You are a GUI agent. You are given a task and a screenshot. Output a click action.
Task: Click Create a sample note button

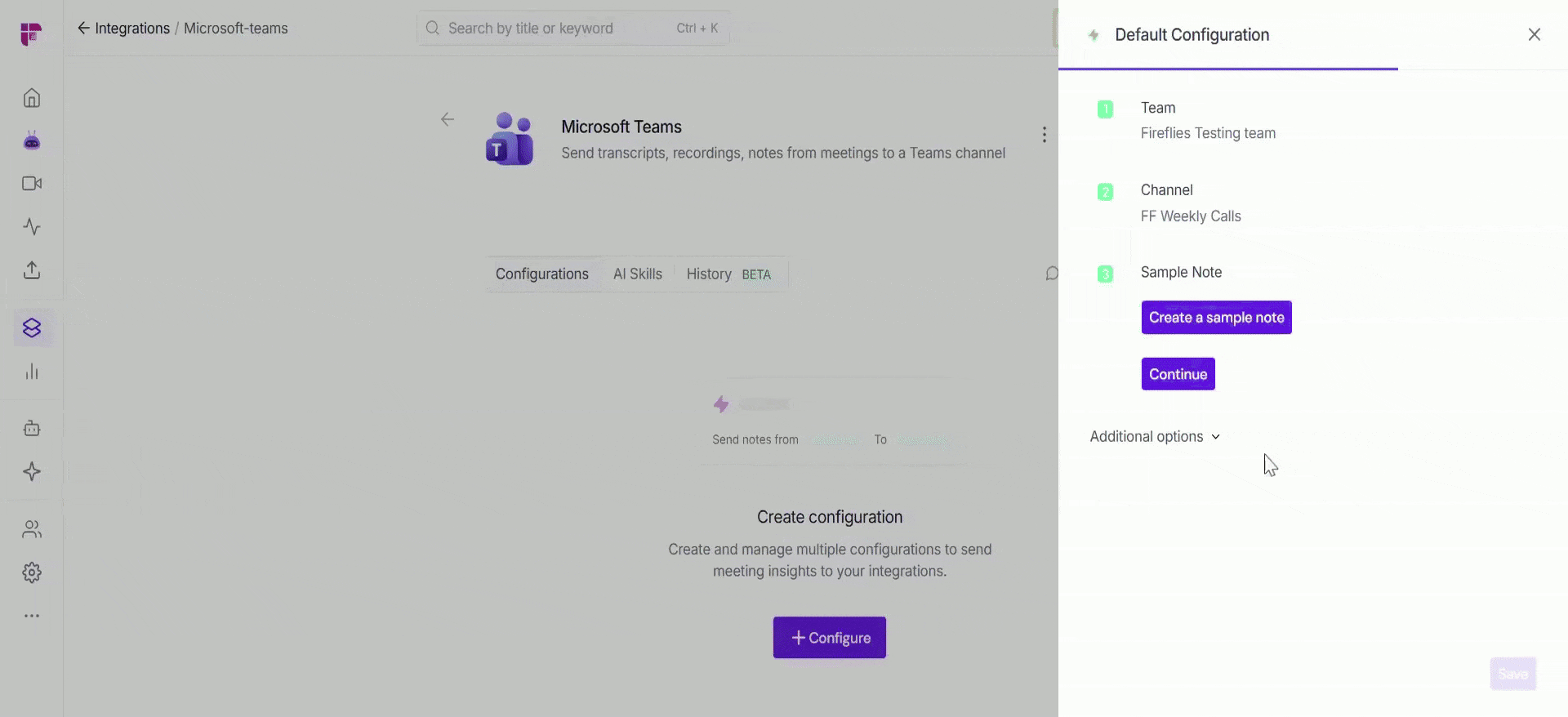(x=1216, y=318)
